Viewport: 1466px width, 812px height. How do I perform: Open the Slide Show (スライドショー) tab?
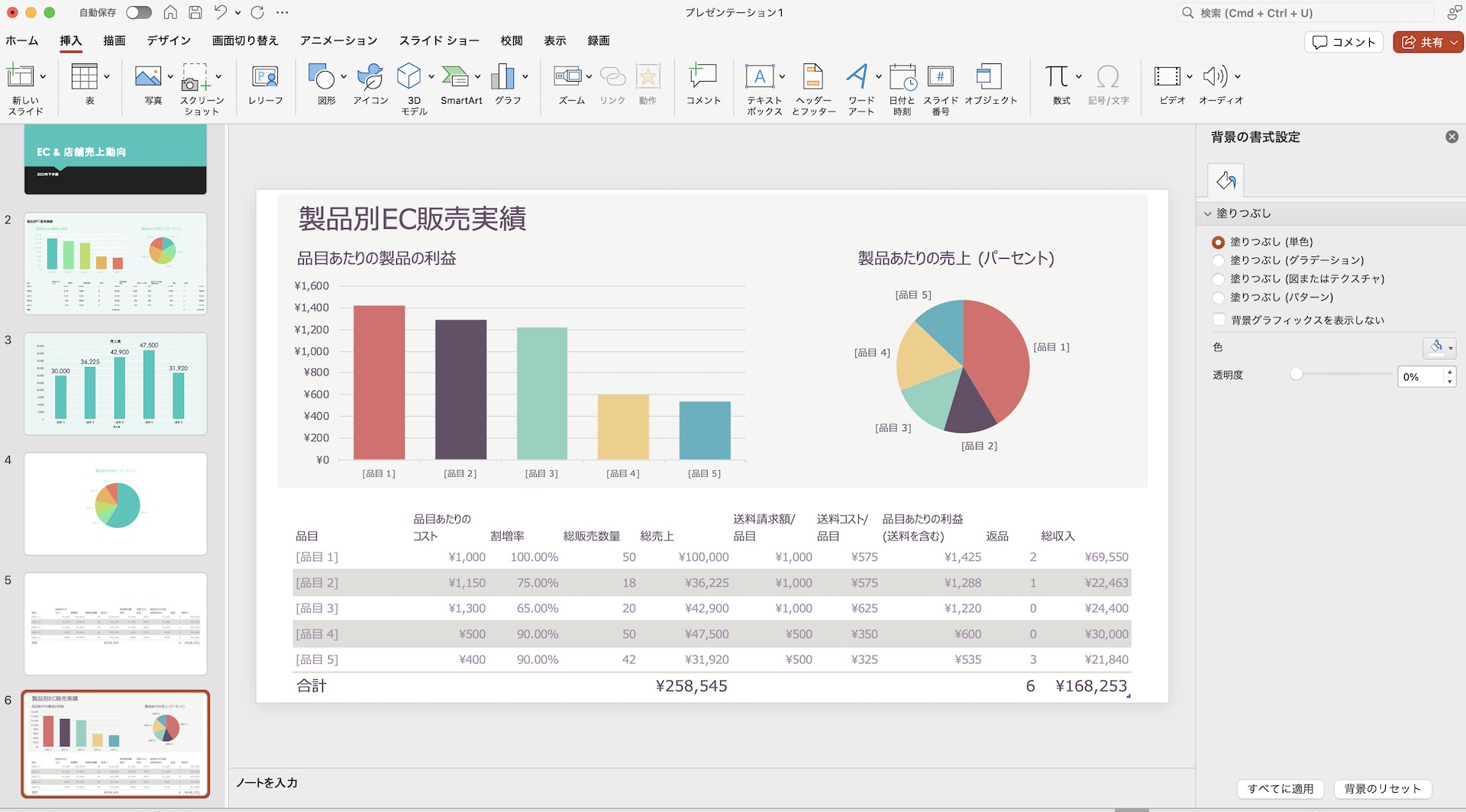[439, 40]
